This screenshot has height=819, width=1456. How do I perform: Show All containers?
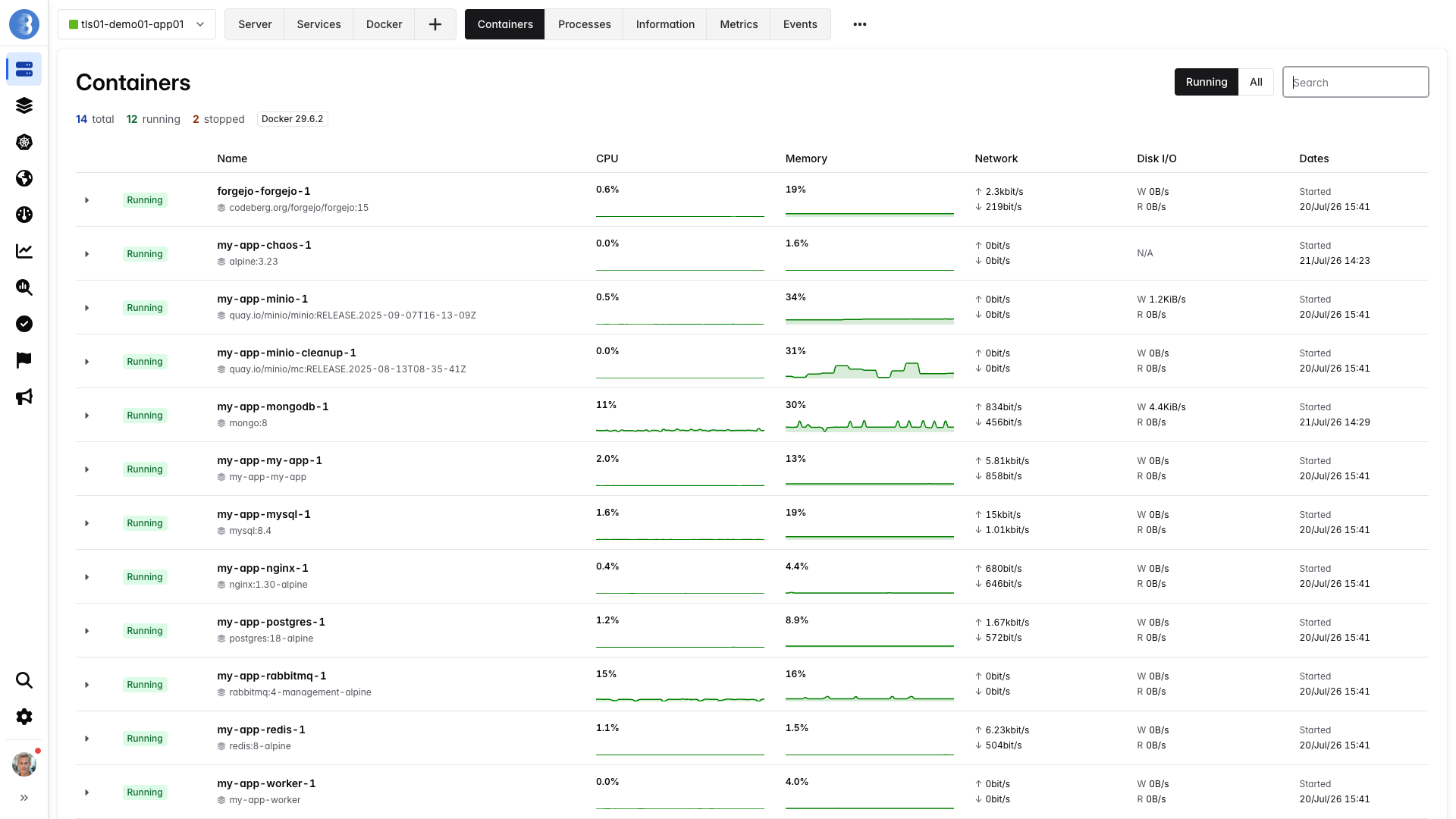click(1256, 82)
